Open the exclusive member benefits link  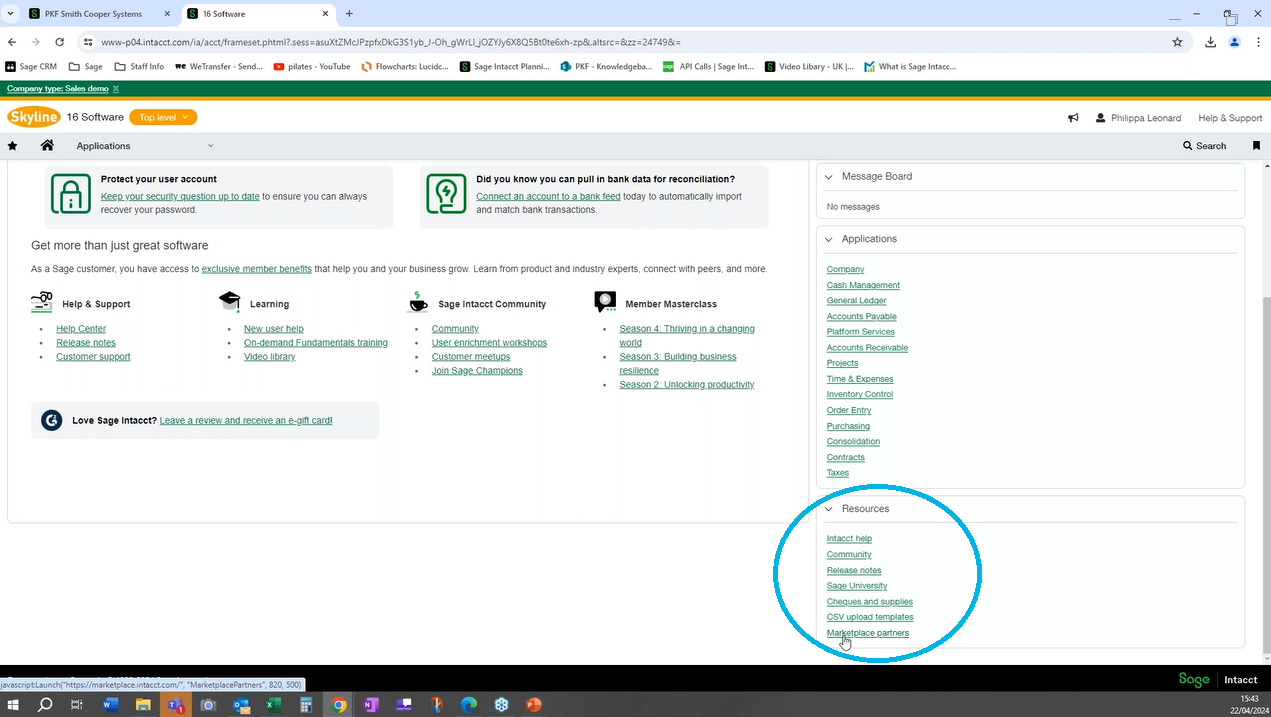point(257,270)
